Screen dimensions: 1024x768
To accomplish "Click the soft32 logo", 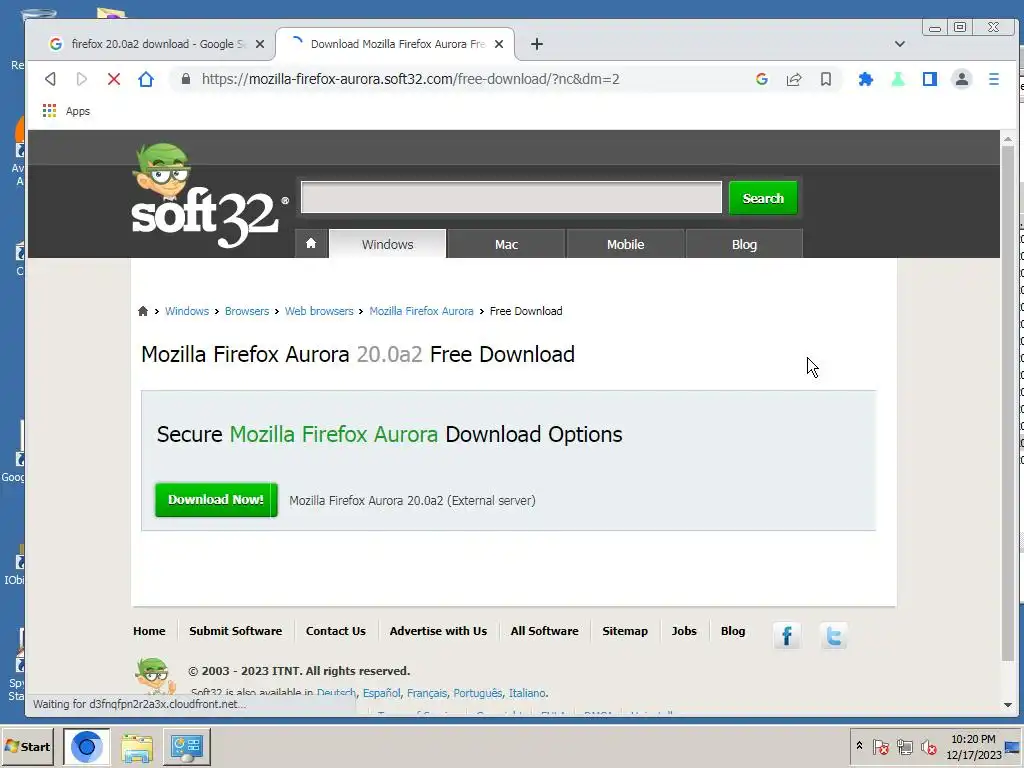I will tap(210, 197).
